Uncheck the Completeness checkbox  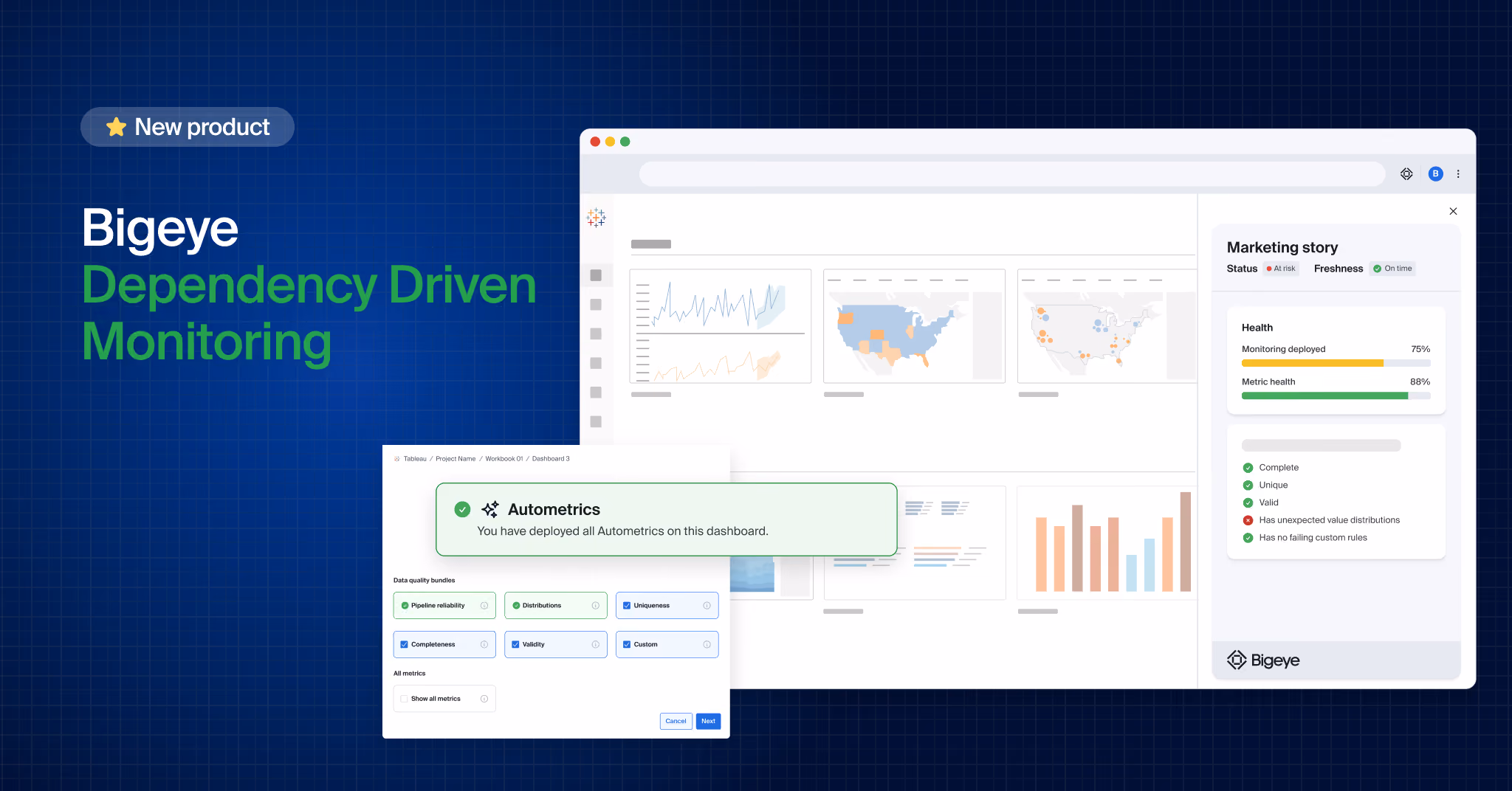pyautogui.click(x=405, y=645)
